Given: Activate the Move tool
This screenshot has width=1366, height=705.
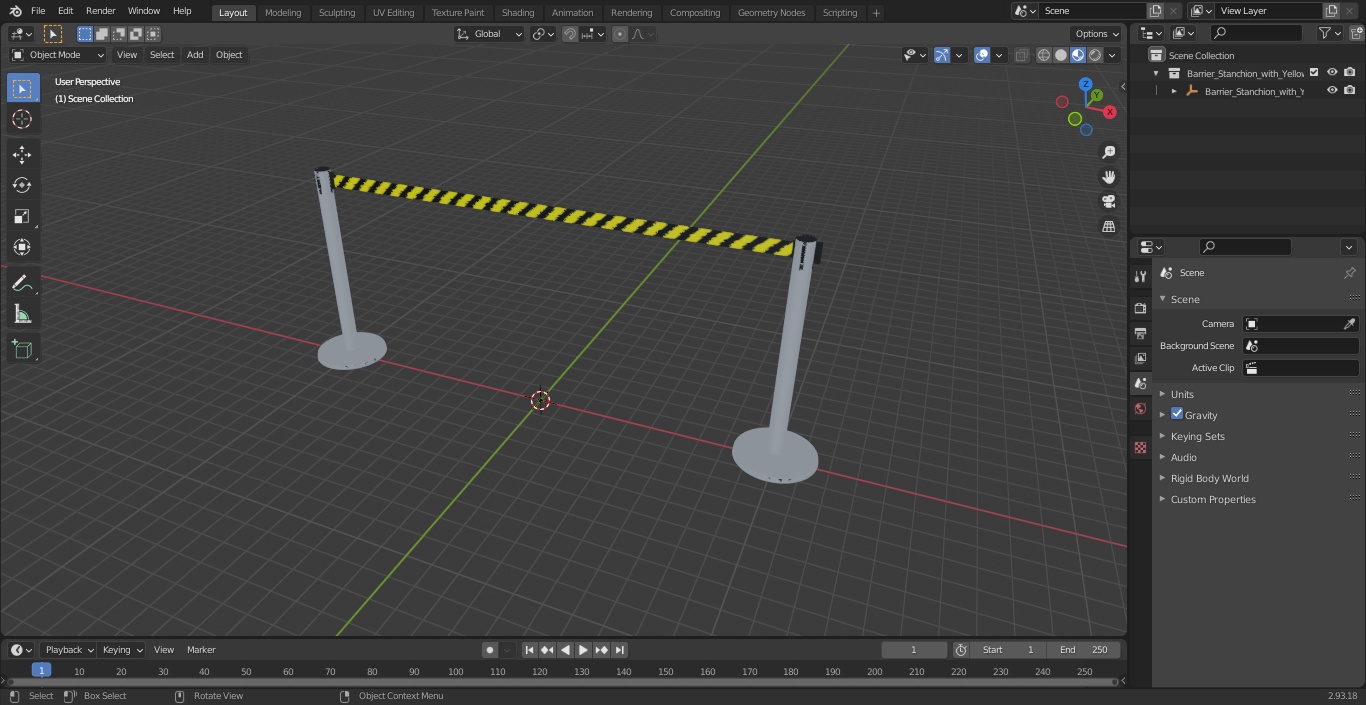Looking at the screenshot, I should [22, 154].
